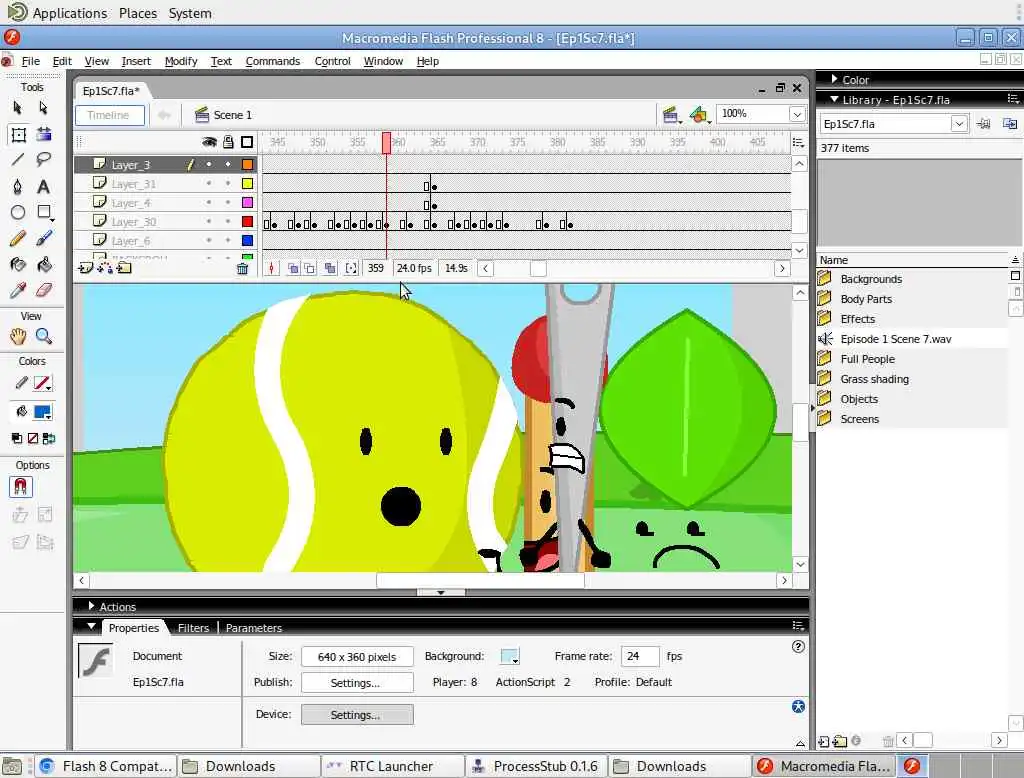
Task: Open the Library panel options menu
Action: point(1013,99)
